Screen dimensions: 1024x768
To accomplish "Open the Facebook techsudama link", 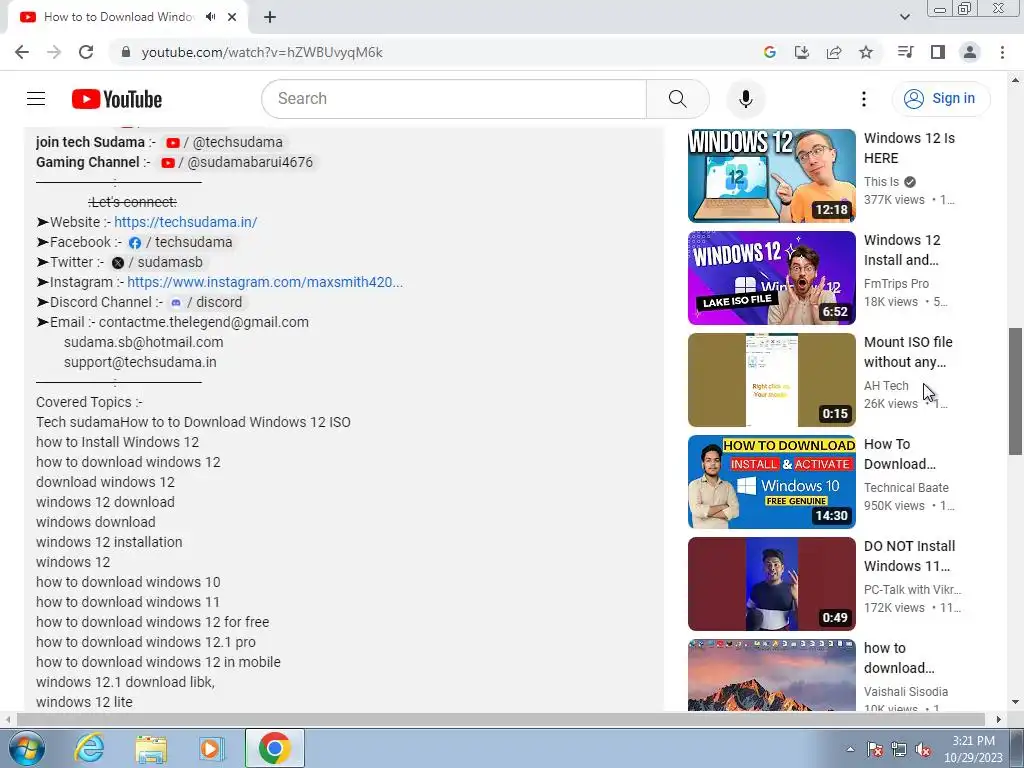I will pyautogui.click(x=180, y=242).
